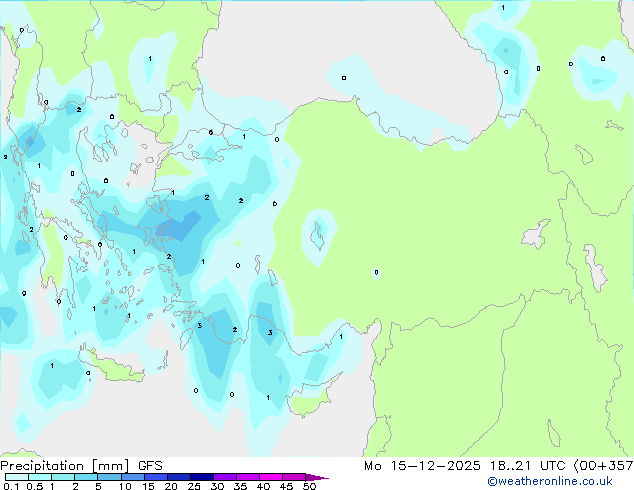Open the weatheronline.co.uk link
634x490 pixels.
click(550, 481)
